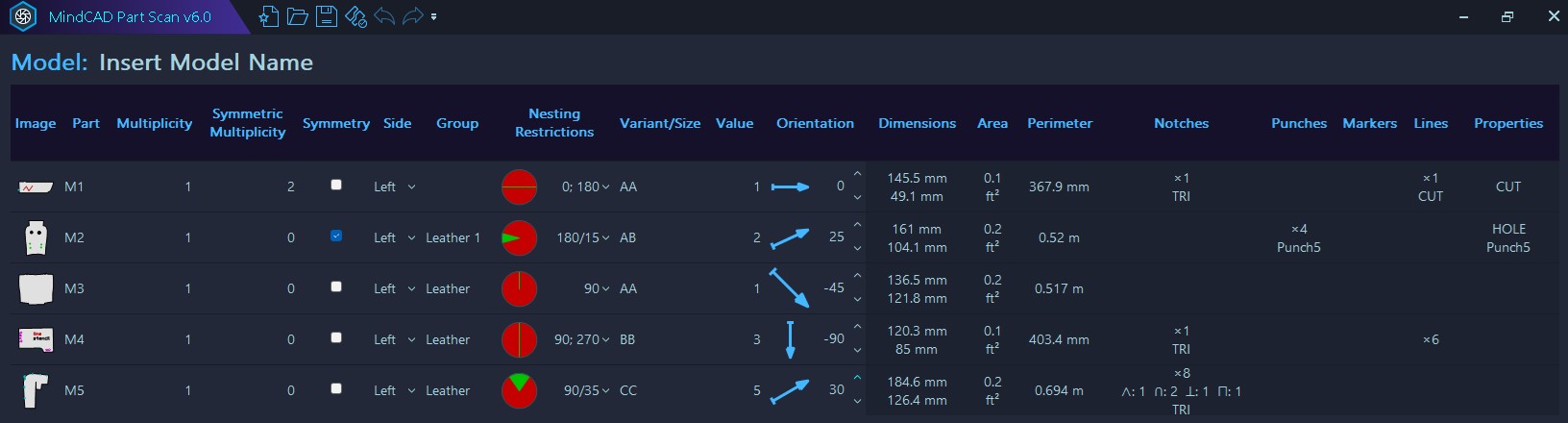
Task: Click the Nesting Restrictions column header
Action: 553,123
